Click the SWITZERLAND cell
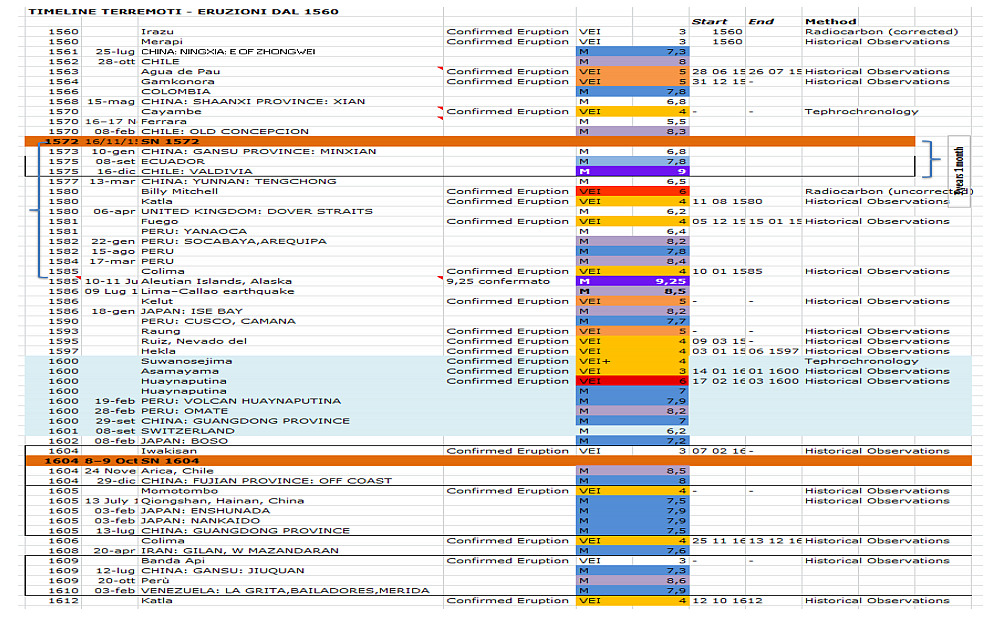The image size is (1000, 618). click(188, 431)
